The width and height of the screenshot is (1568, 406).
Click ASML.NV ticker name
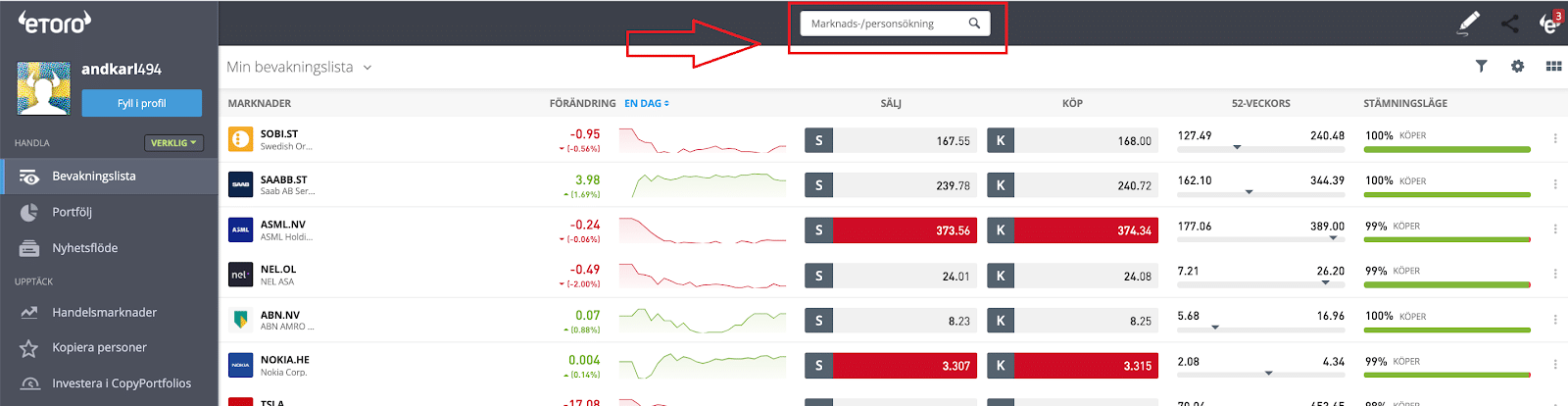(283, 225)
